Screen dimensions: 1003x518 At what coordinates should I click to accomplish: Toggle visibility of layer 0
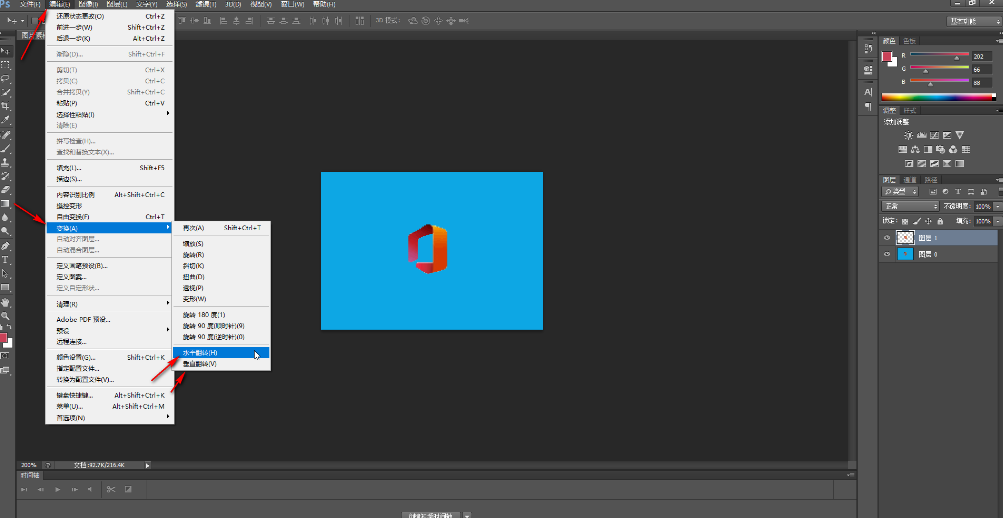pos(887,255)
